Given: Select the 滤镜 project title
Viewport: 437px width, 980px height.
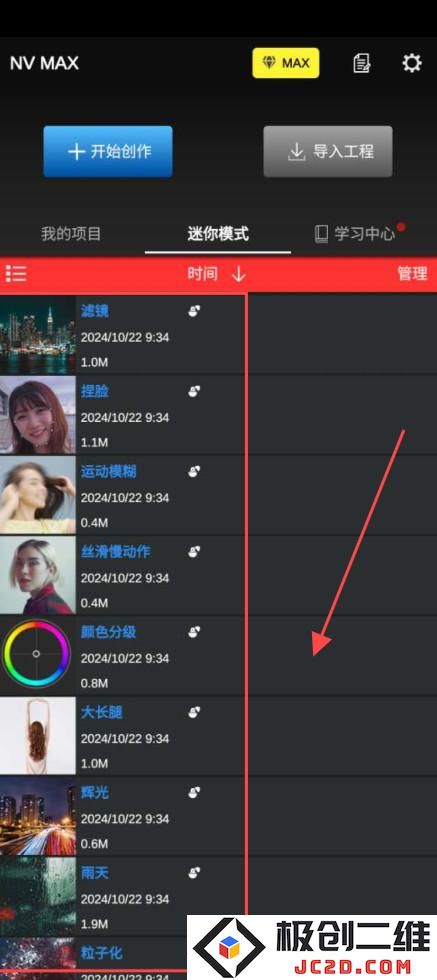Looking at the screenshot, I should coord(94,311).
